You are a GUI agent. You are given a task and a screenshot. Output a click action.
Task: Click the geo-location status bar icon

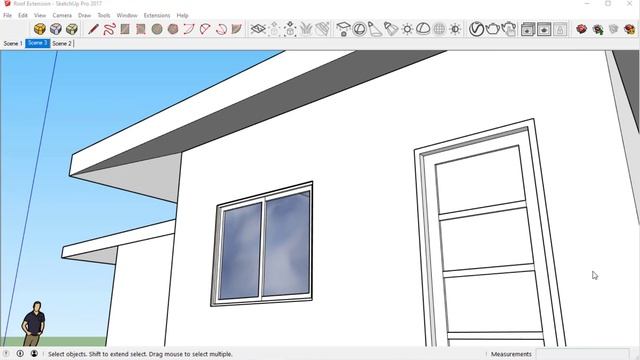click(x=6, y=353)
